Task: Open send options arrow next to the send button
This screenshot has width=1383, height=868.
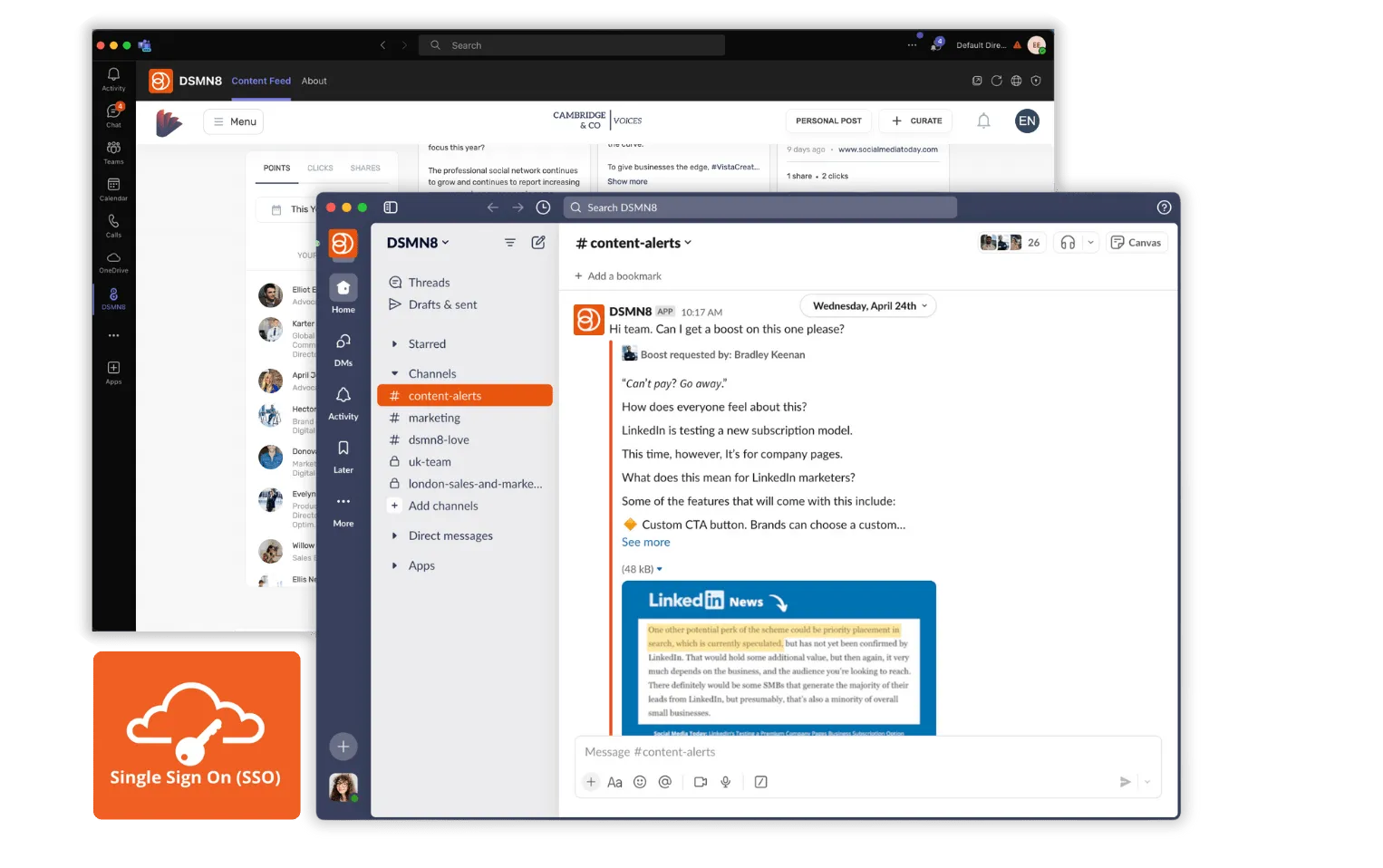Action: [x=1147, y=782]
